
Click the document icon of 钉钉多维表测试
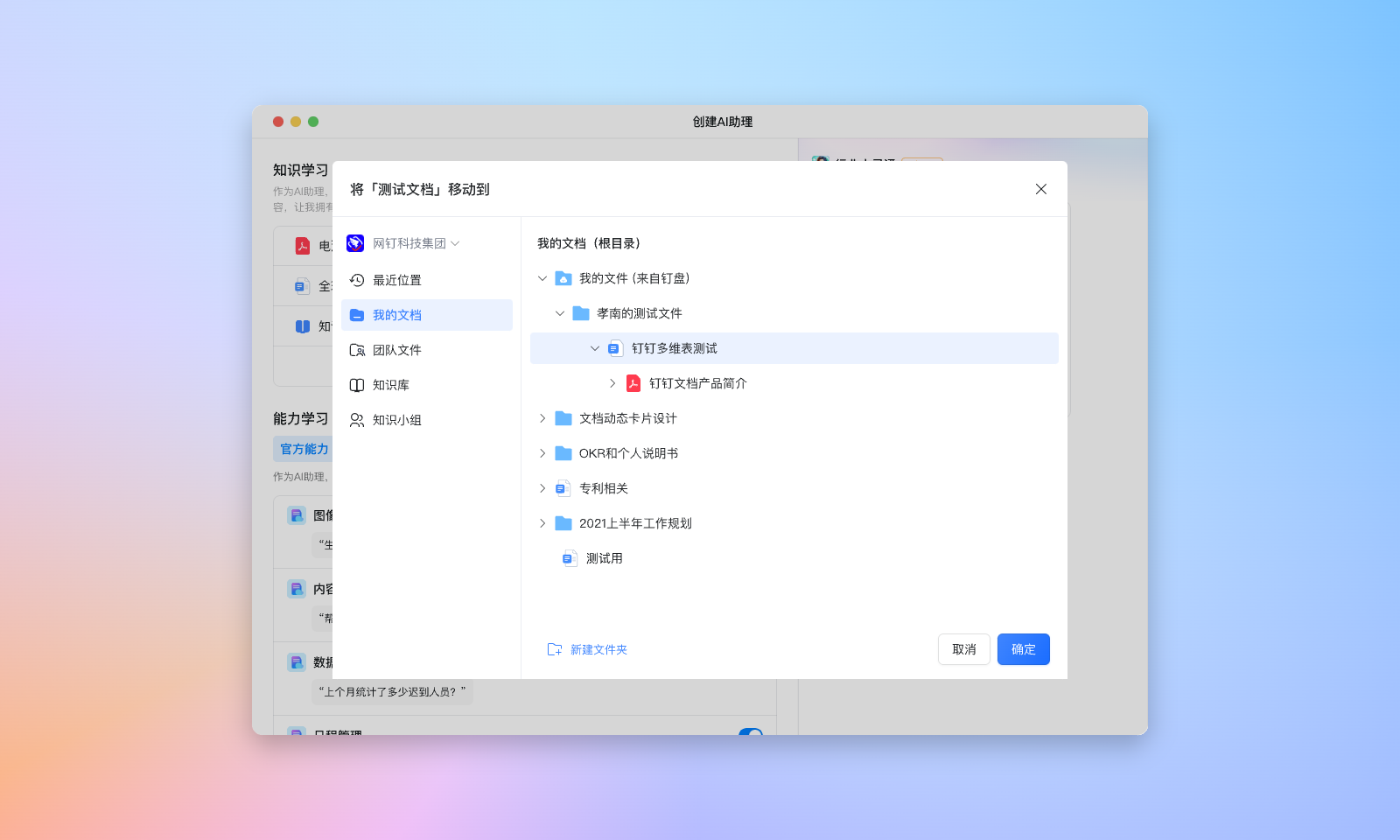[616, 348]
